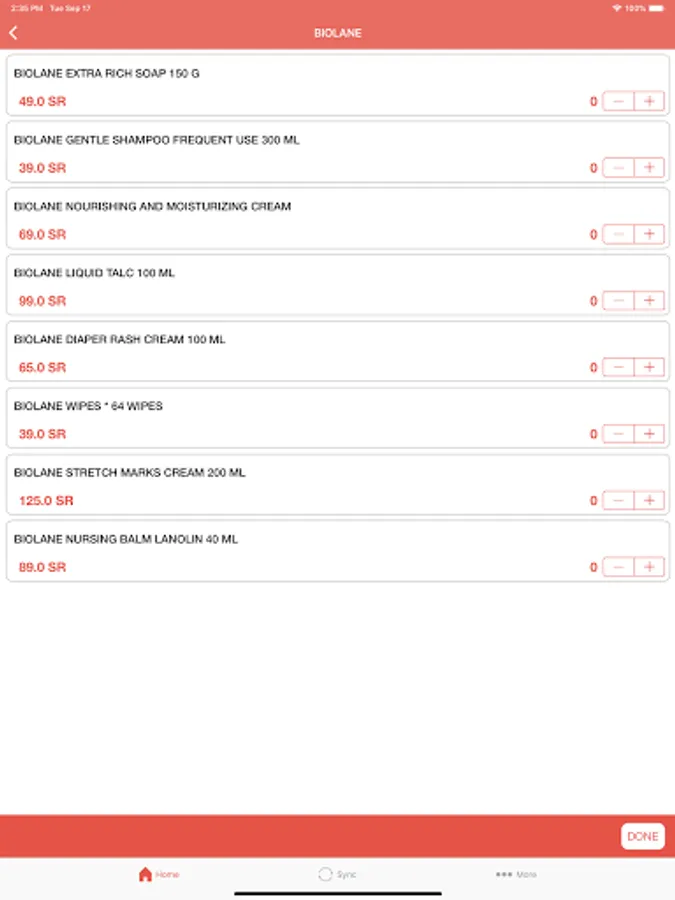Select the Biolane Wipes product row
The image size is (675, 900).
[338, 418]
